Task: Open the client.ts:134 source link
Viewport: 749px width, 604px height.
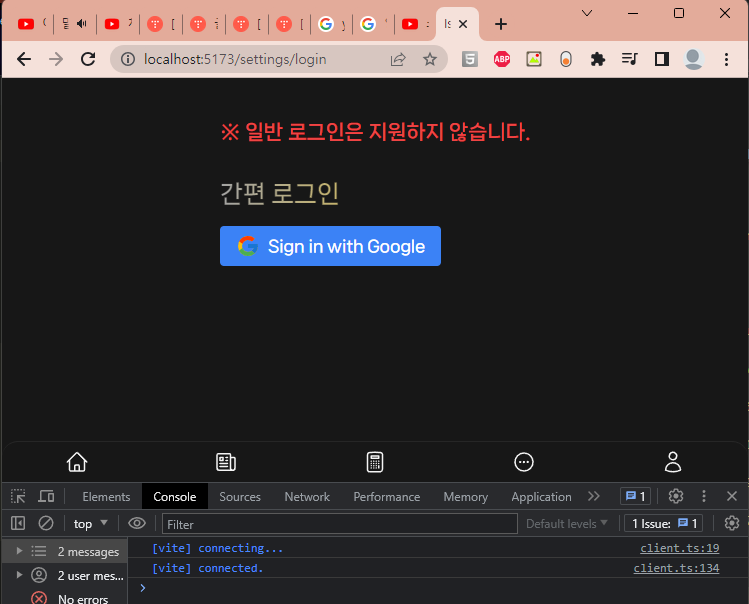Action: pyautogui.click(x=676, y=568)
